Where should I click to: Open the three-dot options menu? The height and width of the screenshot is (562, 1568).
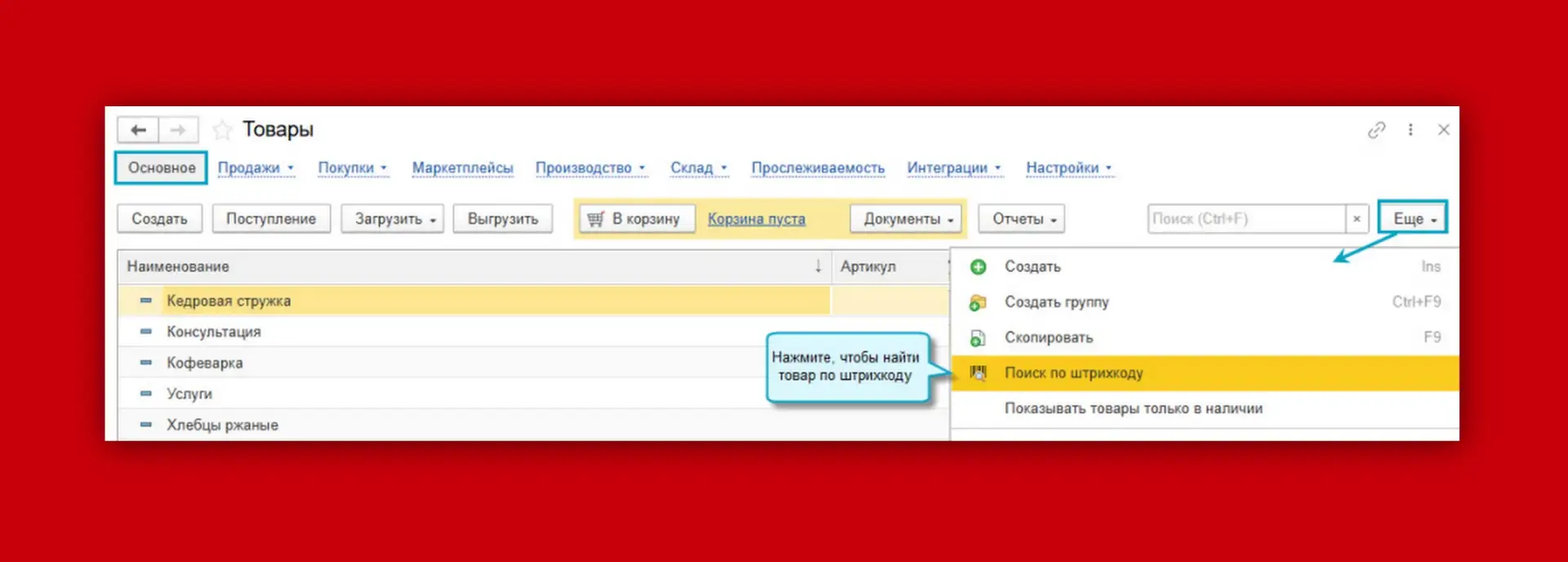pyautogui.click(x=1410, y=130)
